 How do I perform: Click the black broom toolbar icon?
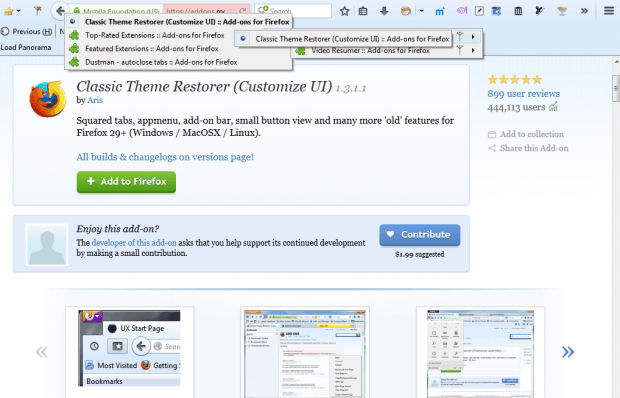coord(539,11)
